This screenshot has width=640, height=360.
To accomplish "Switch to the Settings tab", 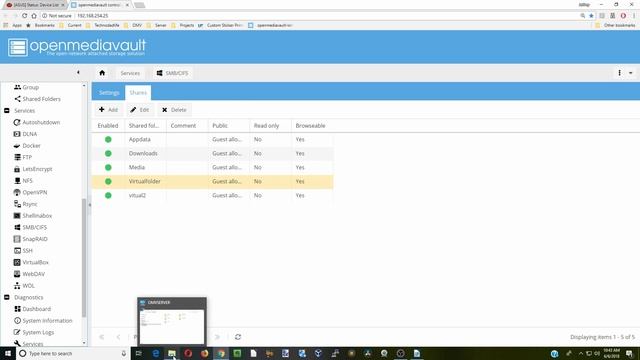I will (109, 93).
